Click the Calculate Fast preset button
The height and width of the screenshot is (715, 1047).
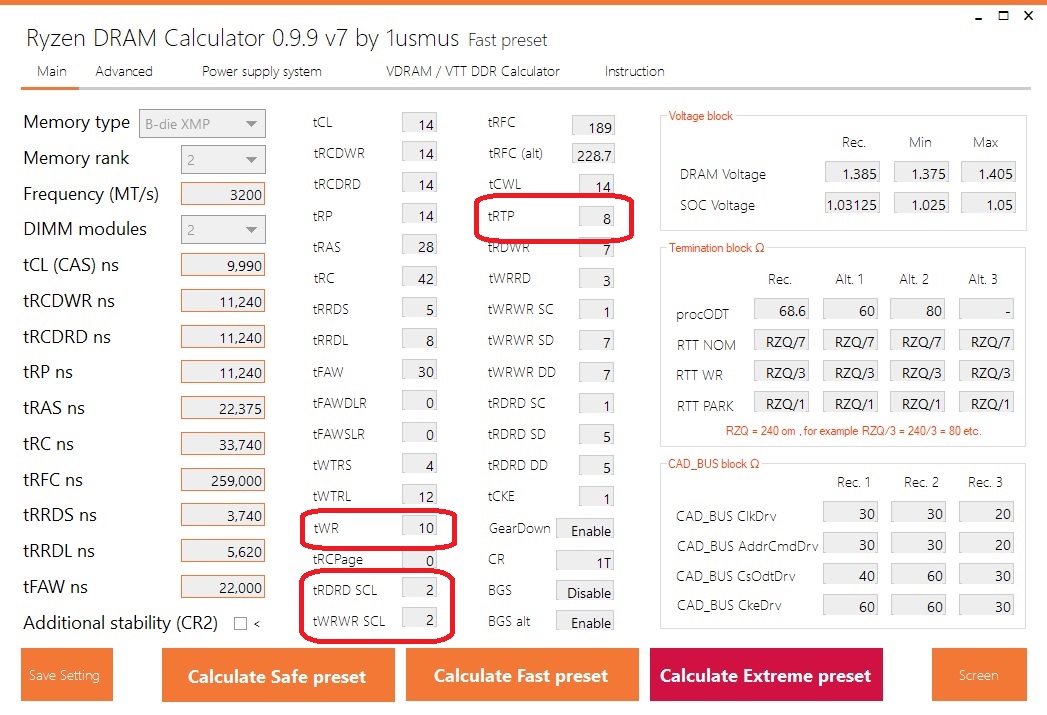click(x=521, y=676)
